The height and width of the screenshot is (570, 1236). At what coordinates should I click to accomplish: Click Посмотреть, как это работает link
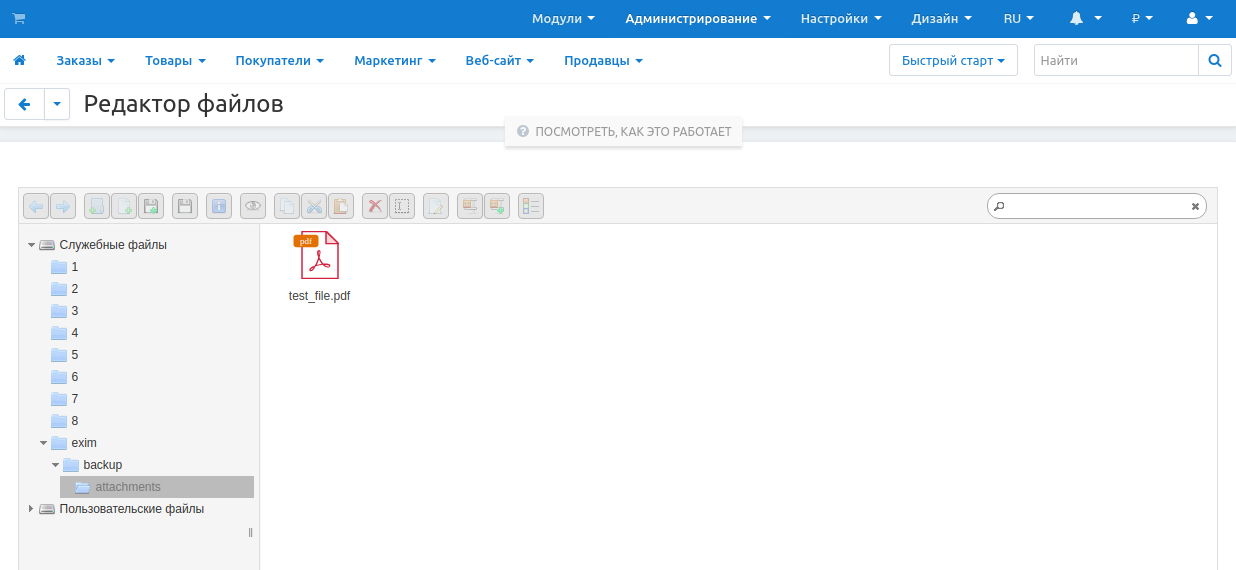[624, 131]
